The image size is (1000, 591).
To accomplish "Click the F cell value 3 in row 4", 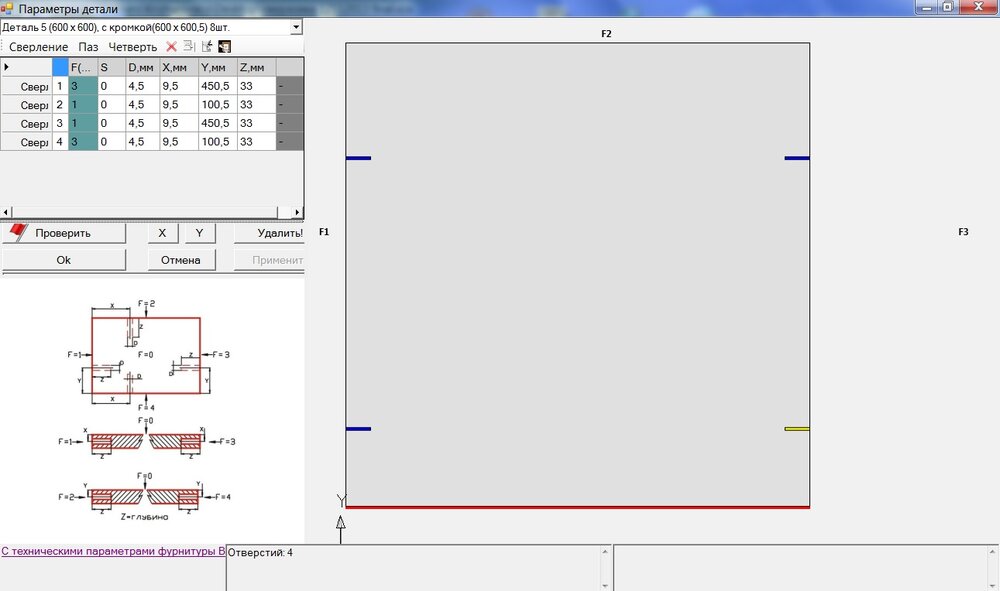I will (83, 142).
